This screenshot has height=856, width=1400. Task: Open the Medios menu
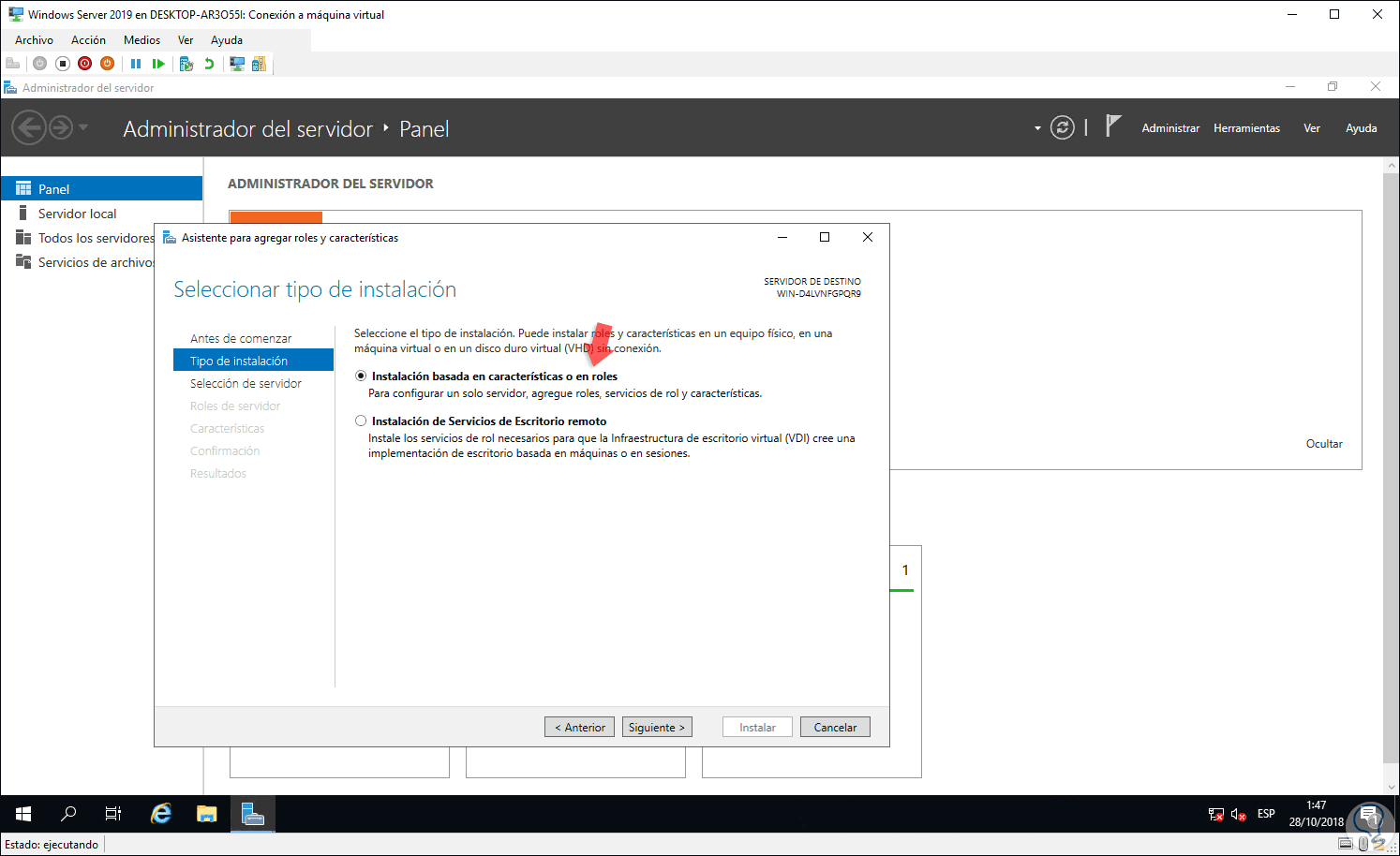coord(141,40)
